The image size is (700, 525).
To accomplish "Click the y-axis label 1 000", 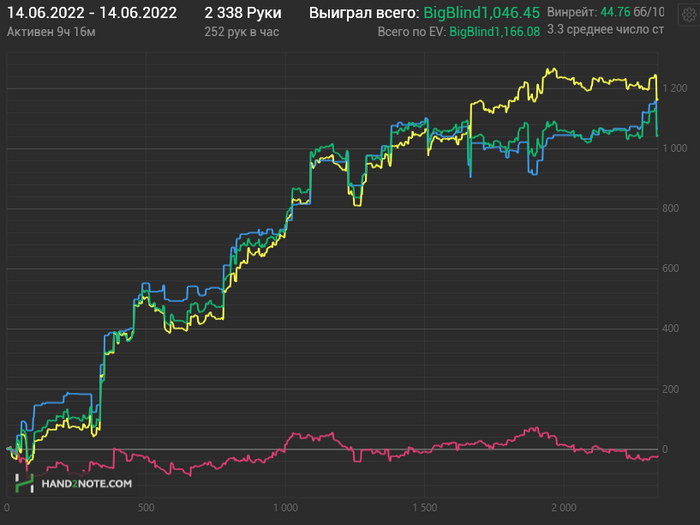I will click(675, 148).
